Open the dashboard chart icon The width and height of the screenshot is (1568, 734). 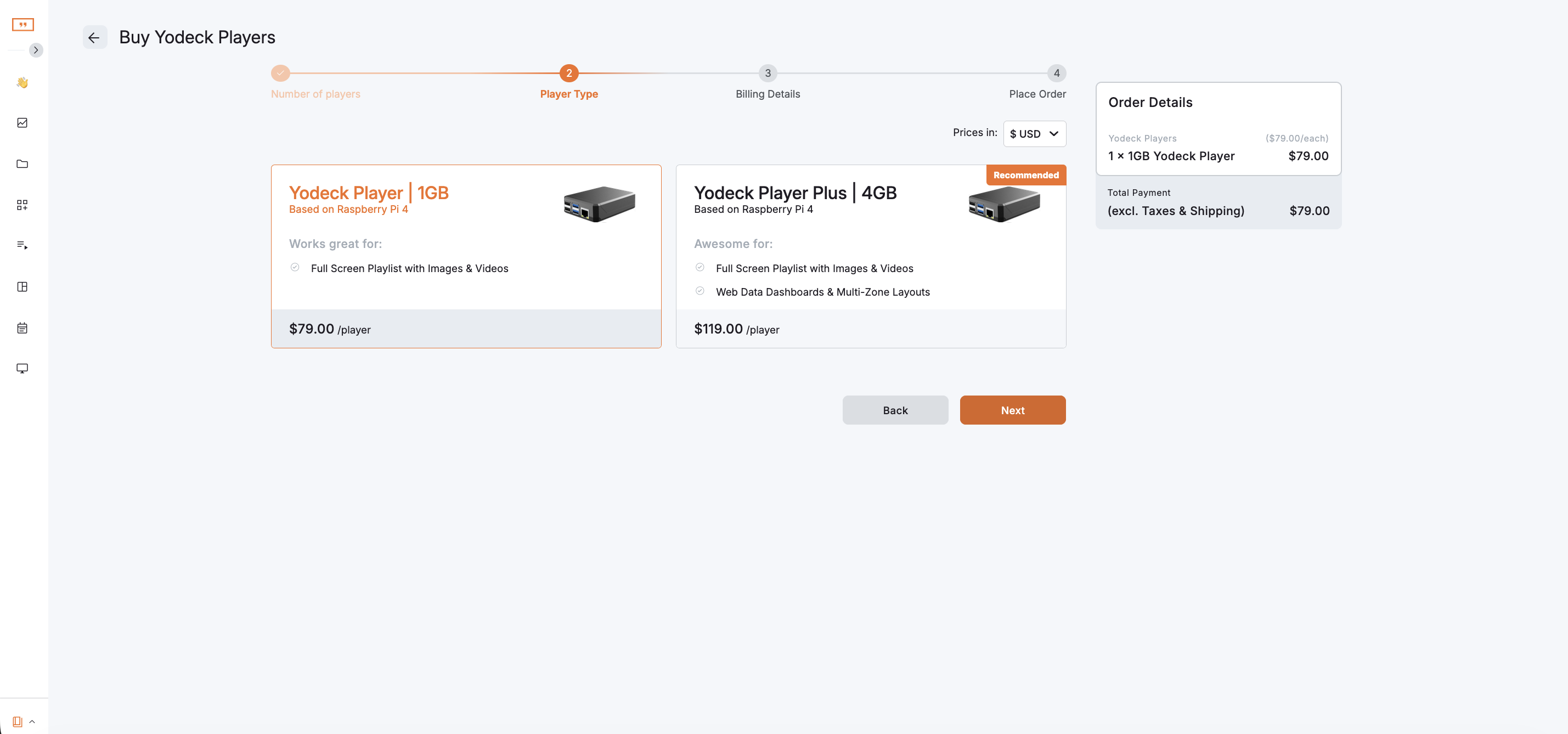tap(22, 123)
